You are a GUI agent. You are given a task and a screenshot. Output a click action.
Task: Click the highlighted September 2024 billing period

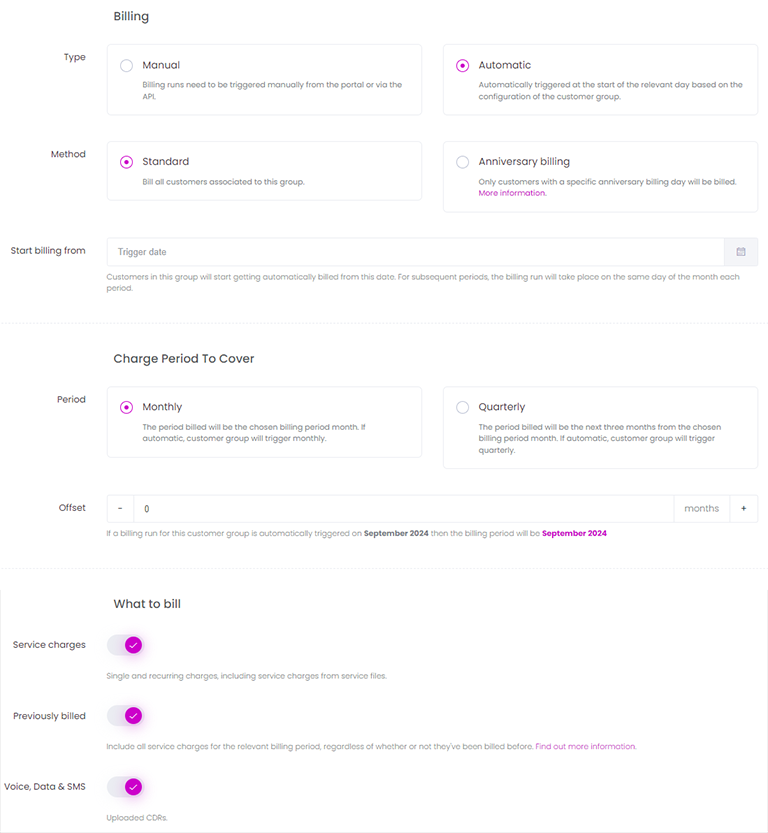pos(574,533)
